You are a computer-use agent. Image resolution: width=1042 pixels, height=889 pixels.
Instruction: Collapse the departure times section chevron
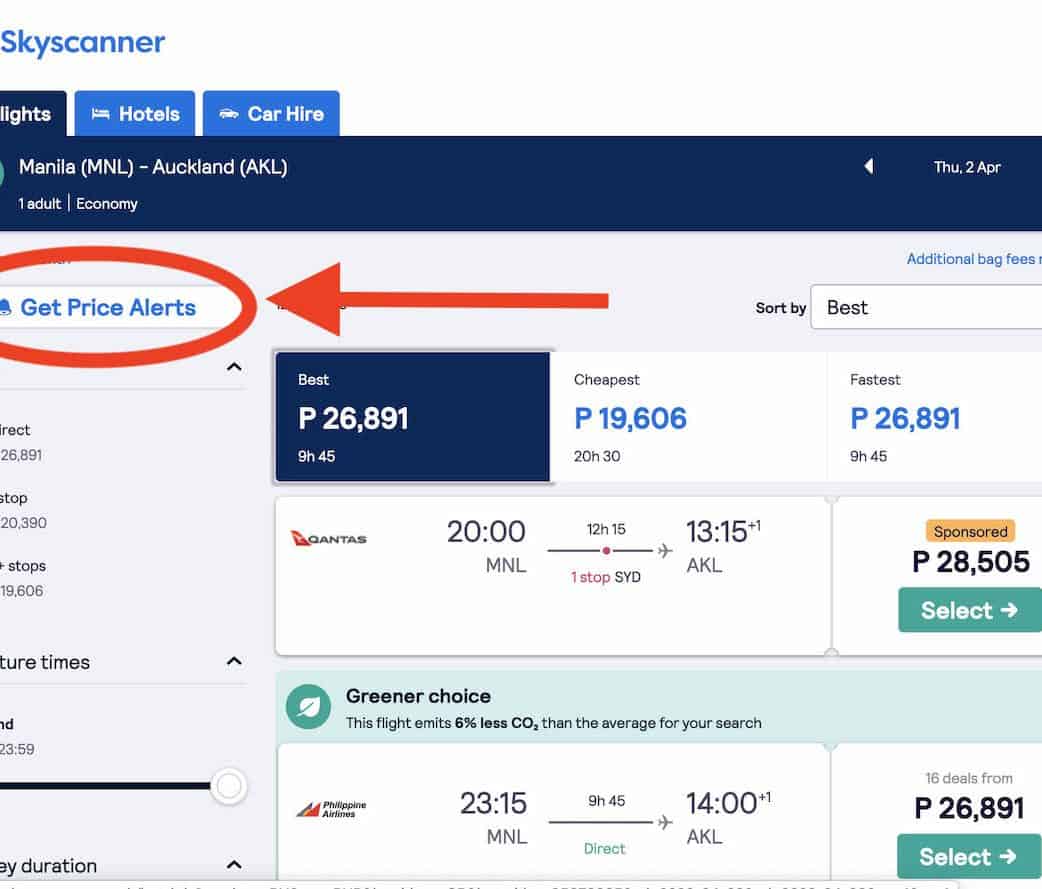234,661
